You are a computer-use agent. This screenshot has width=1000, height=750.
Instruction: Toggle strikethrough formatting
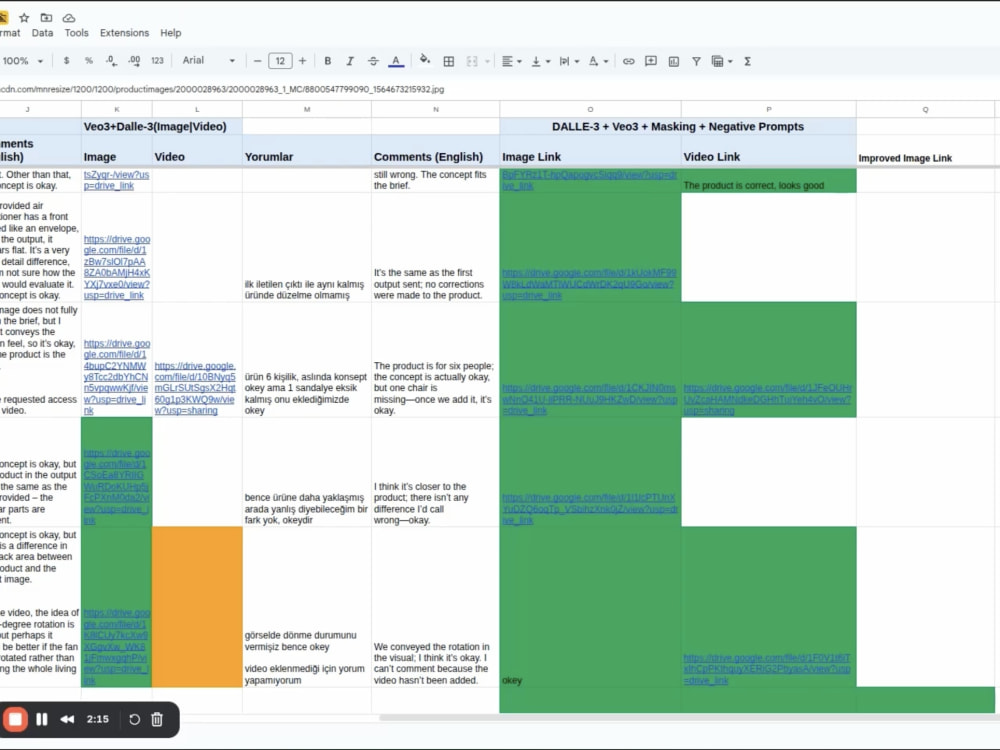pyautogui.click(x=372, y=61)
